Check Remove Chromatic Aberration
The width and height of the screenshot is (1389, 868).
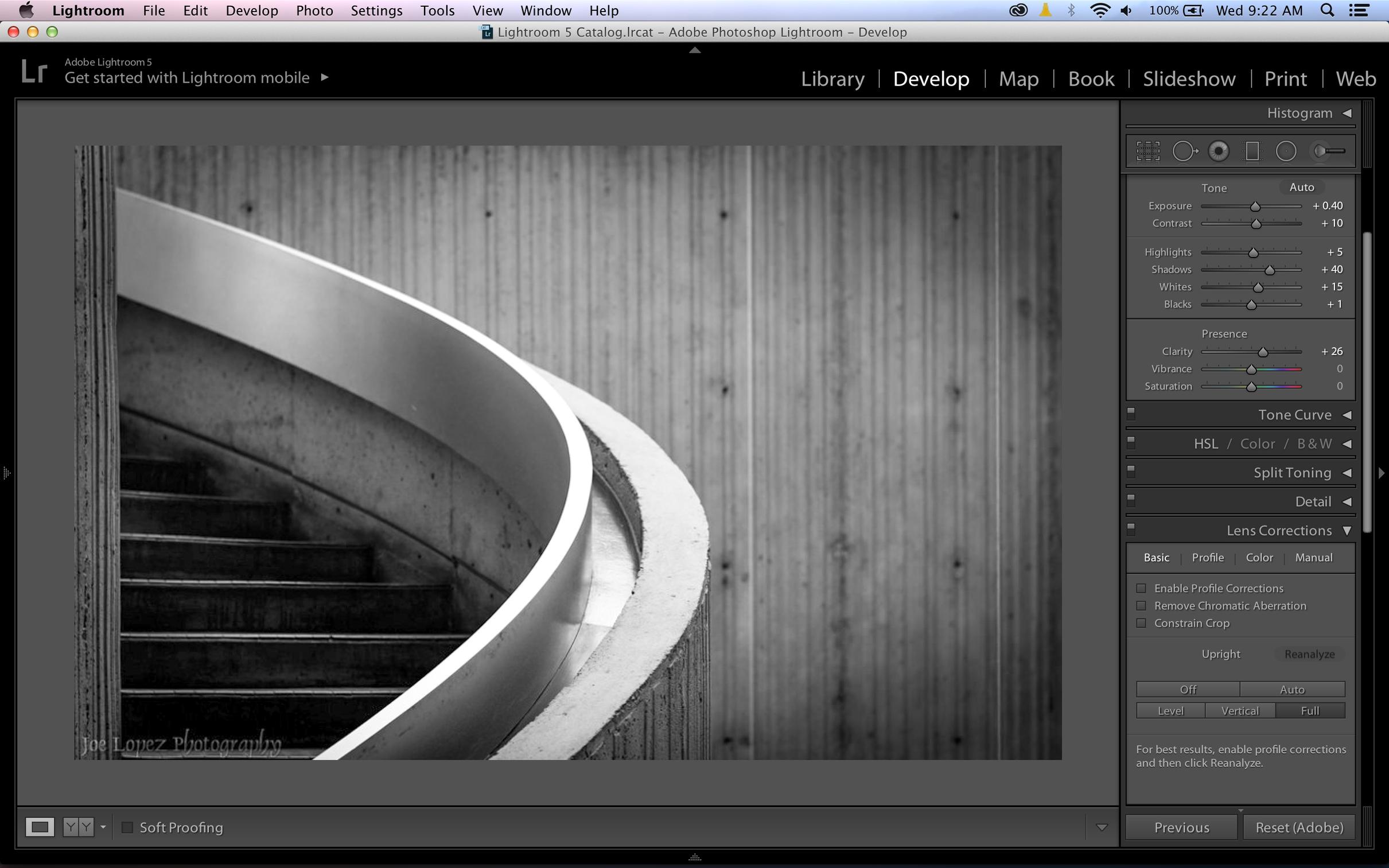click(1141, 606)
